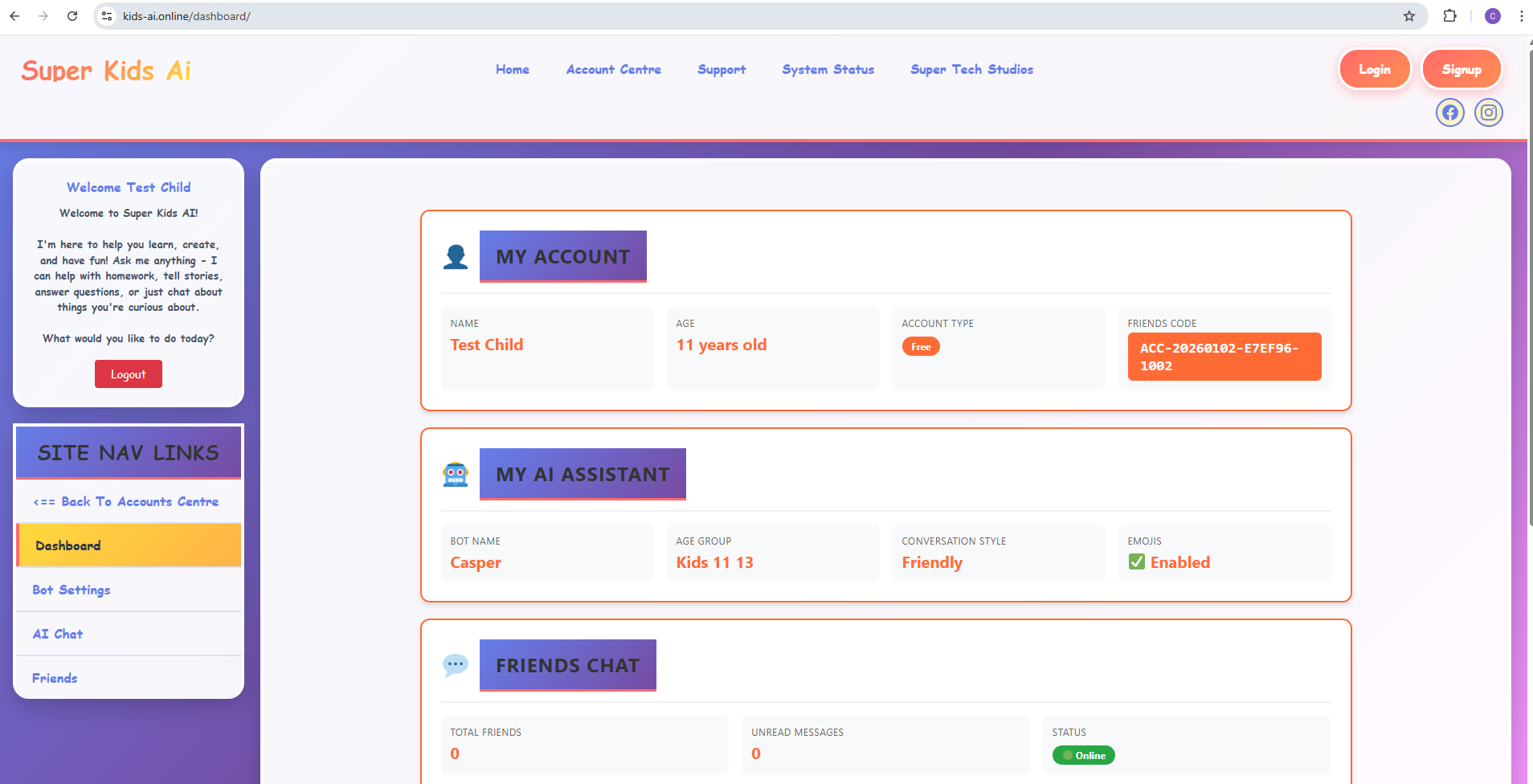
Task: Click the conversation style Friendly
Action: point(932,562)
